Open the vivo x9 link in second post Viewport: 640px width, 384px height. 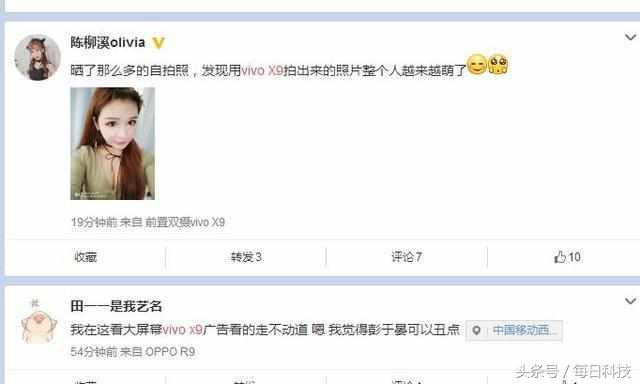(182, 329)
